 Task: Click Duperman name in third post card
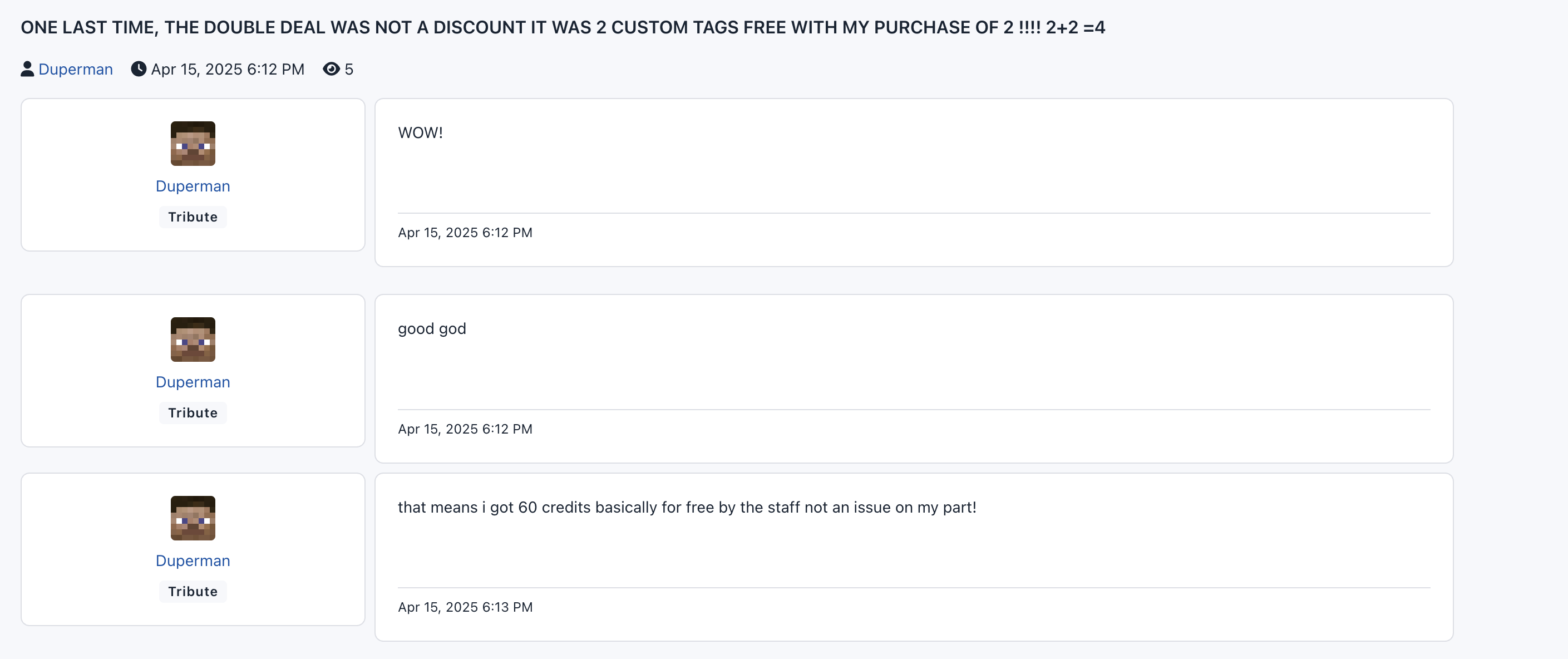click(x=193, y=561)
